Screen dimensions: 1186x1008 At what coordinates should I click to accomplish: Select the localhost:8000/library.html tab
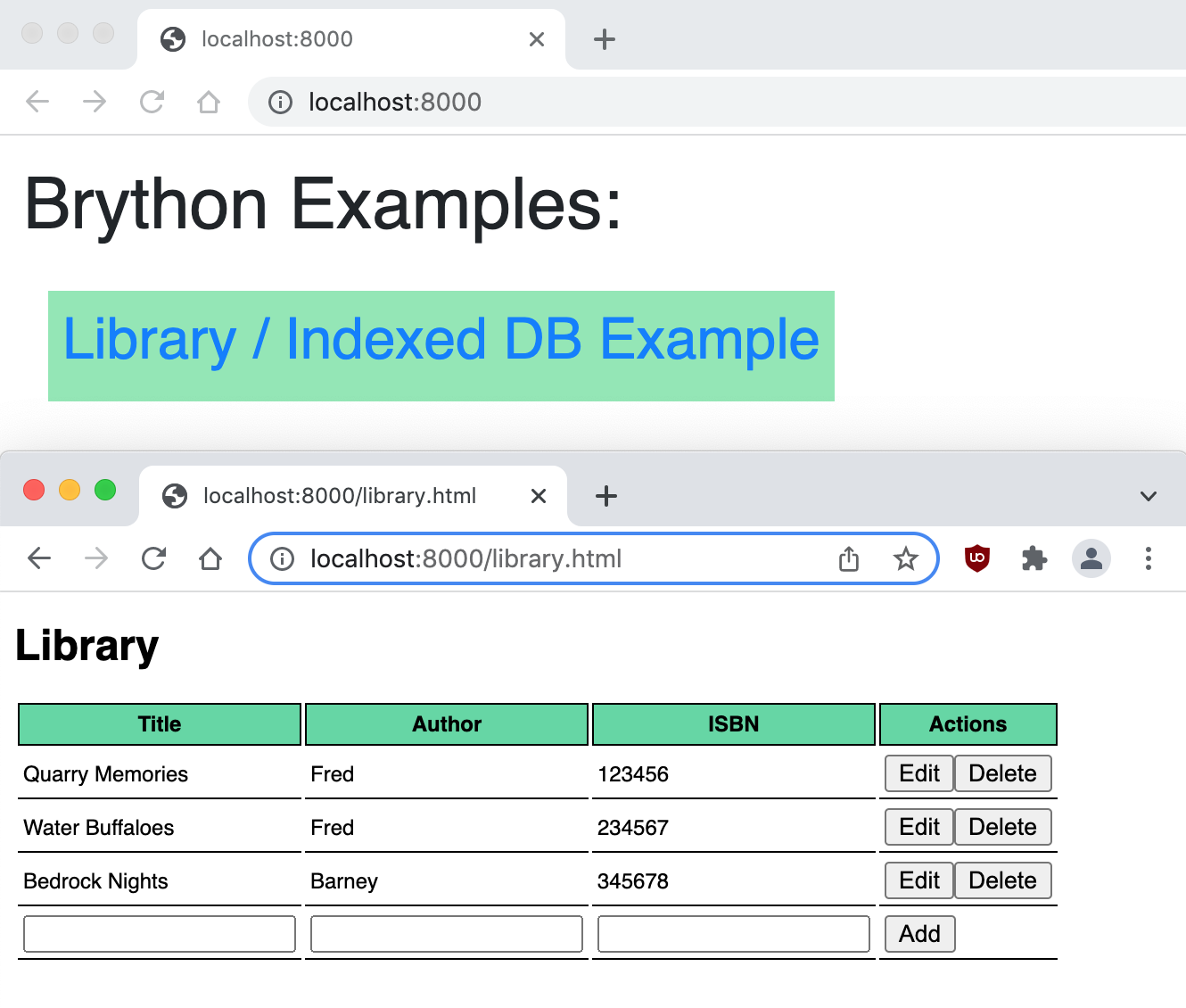point(353,496)
